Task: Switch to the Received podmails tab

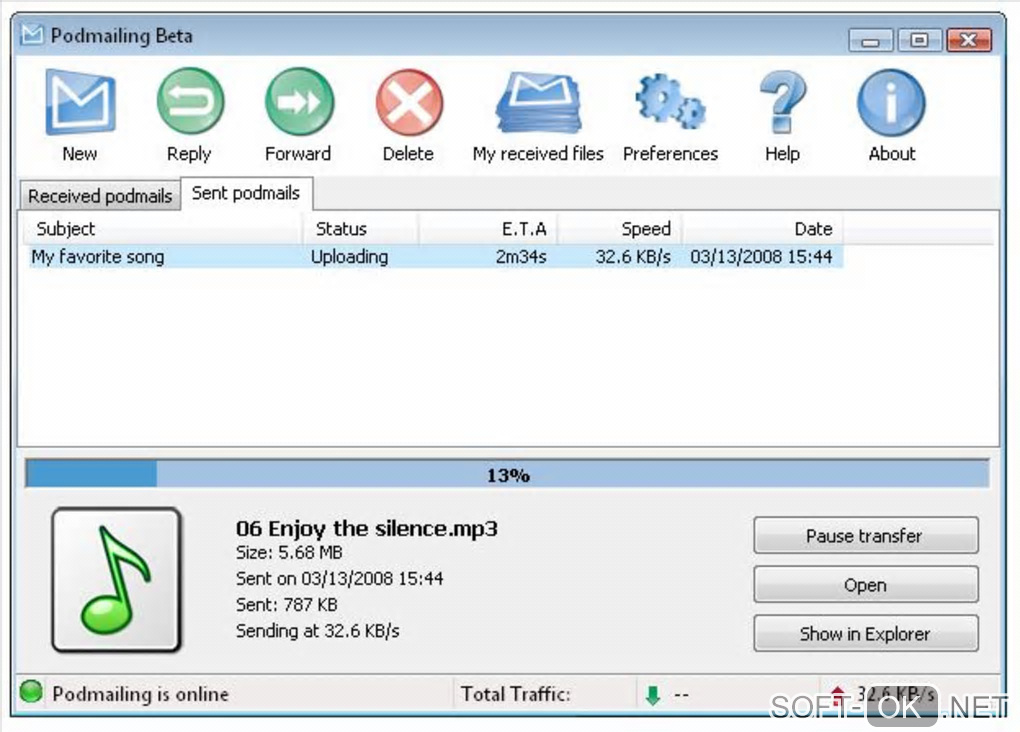Action: coord(100,196)
